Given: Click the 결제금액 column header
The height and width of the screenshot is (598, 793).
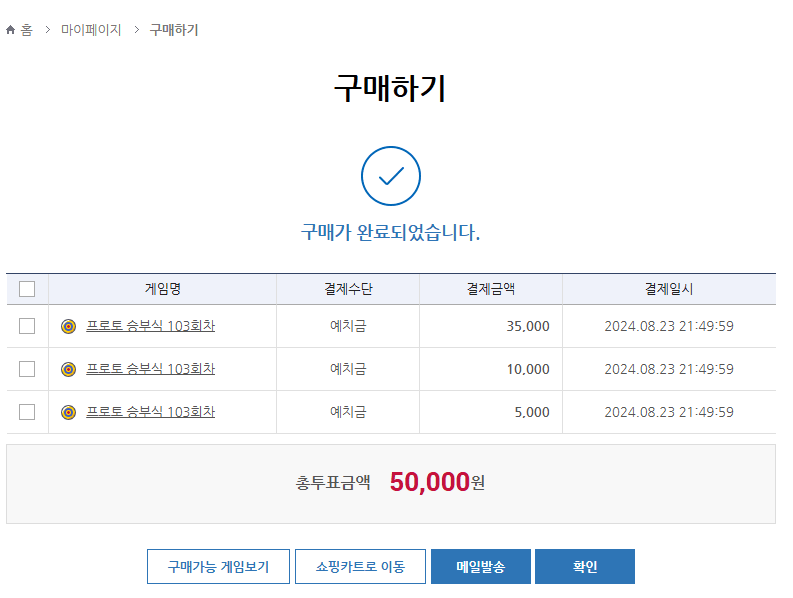Looking at the screenshot, I should [490, 289].
